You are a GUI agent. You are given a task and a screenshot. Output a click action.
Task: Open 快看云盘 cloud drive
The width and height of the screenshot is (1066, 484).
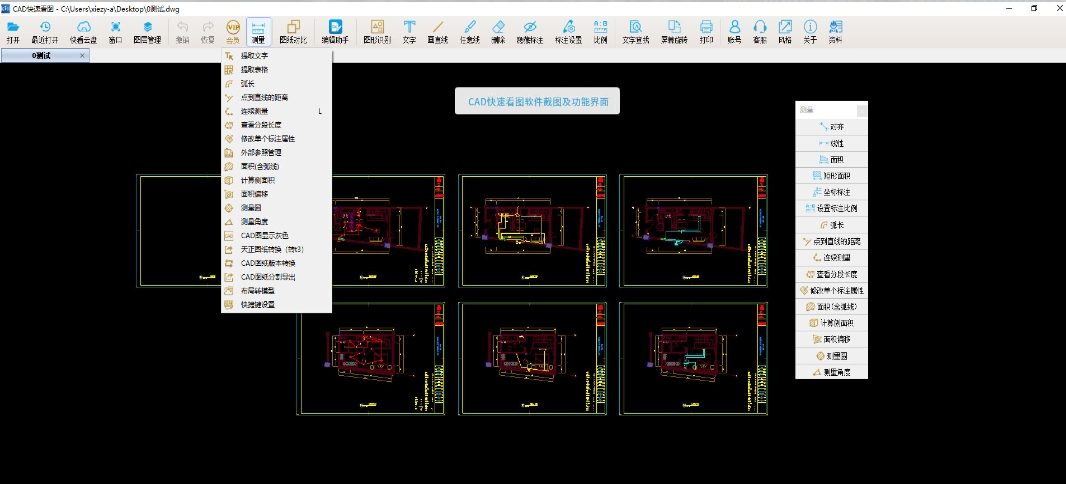tap(84, 32)
